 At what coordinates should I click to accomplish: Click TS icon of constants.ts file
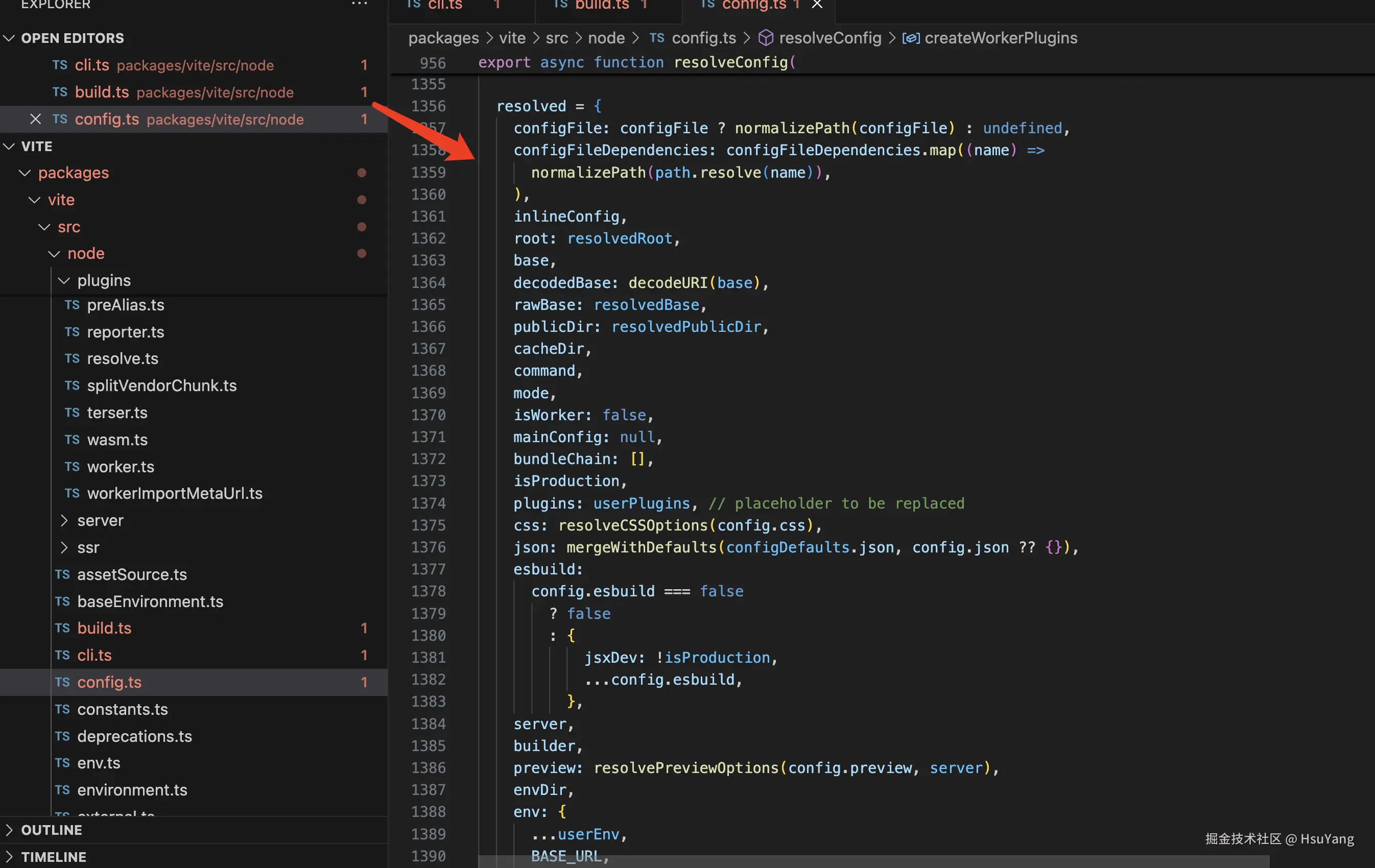[62, 709]
